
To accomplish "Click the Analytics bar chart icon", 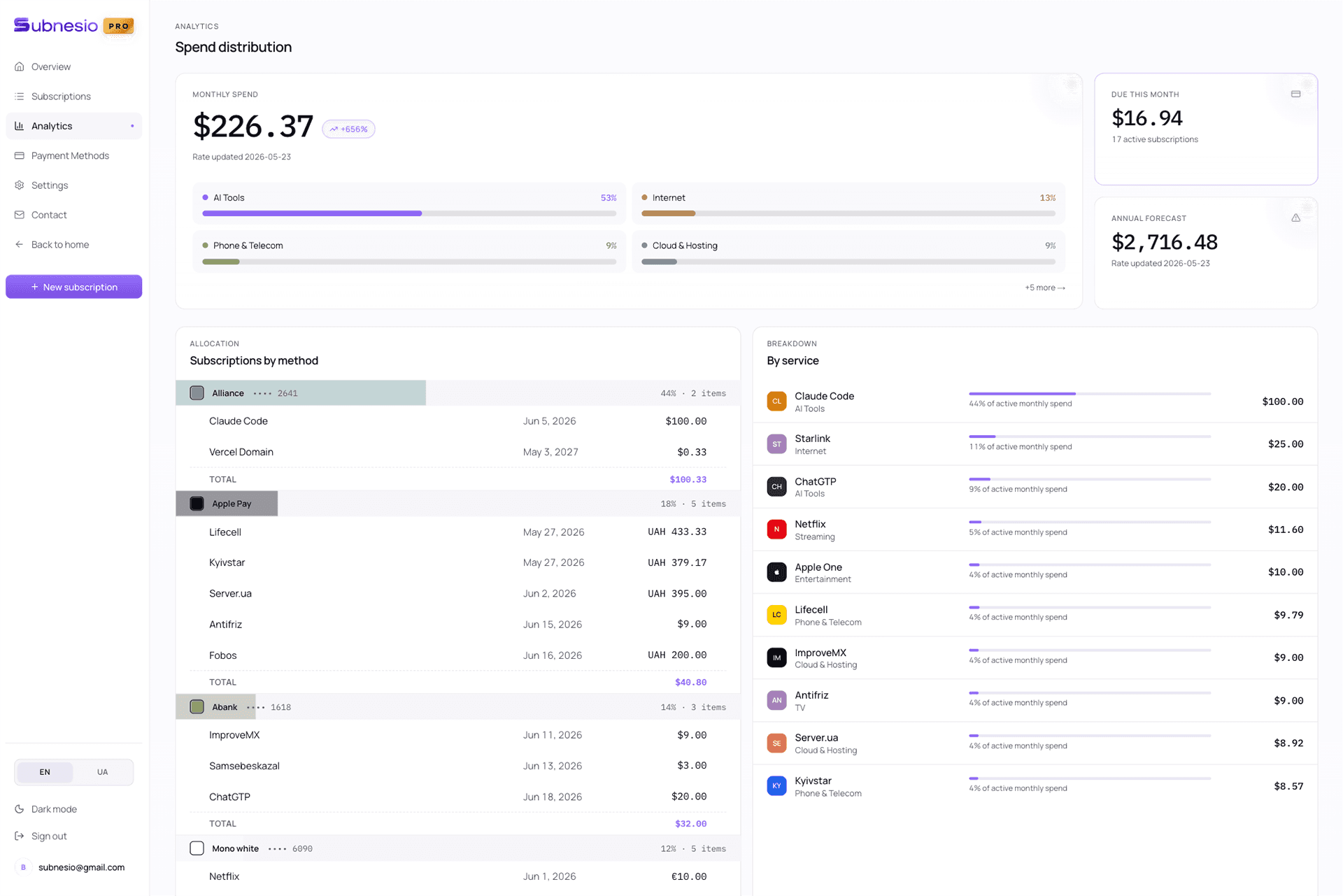I will point(20,126).
